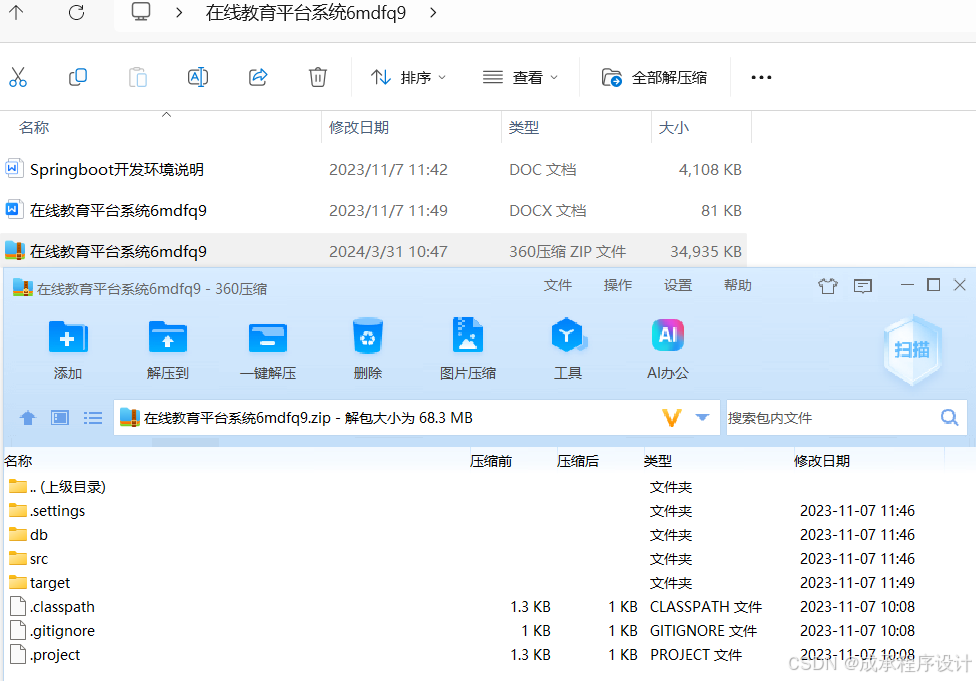The width and height of the screenshot is (976, 681).
Task: Switch archive view to large icons mode
Action: (x=59, y=418)
